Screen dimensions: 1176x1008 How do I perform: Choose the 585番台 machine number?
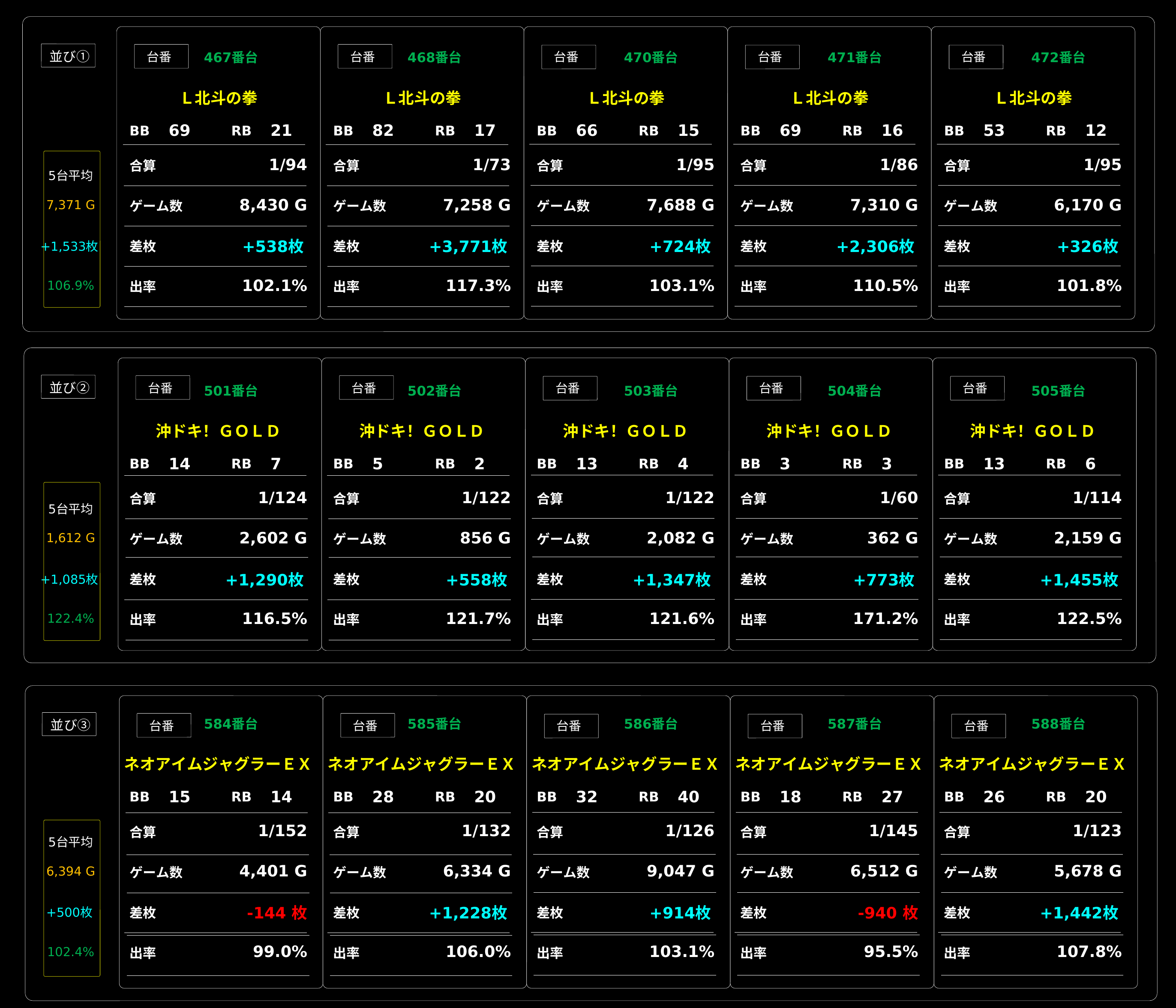pyautogui.click(x=434, y=724)
